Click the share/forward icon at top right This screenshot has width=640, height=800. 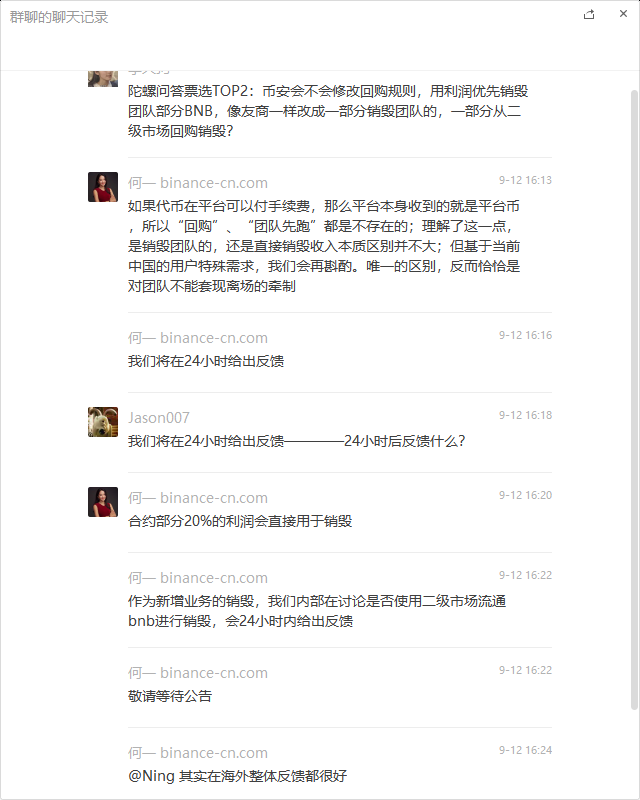(589, 14)
